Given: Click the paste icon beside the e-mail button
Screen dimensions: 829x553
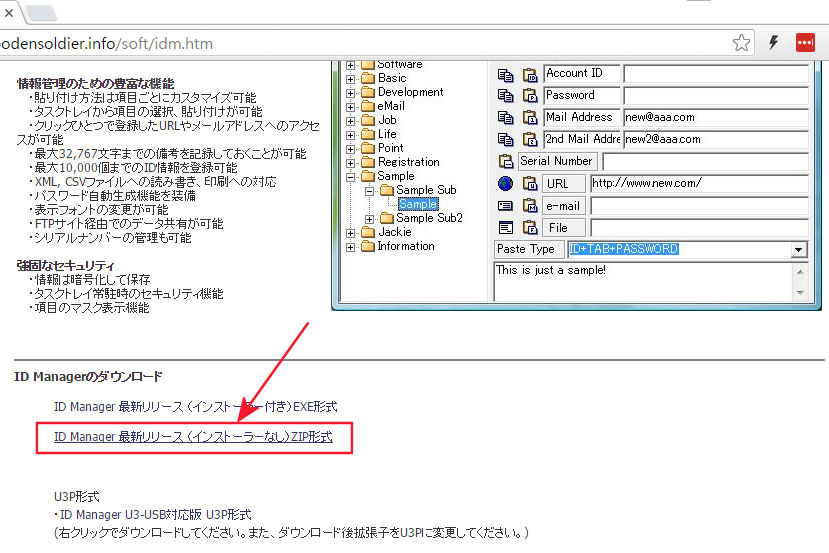Looking at the screenshot, I should [530, 206].
